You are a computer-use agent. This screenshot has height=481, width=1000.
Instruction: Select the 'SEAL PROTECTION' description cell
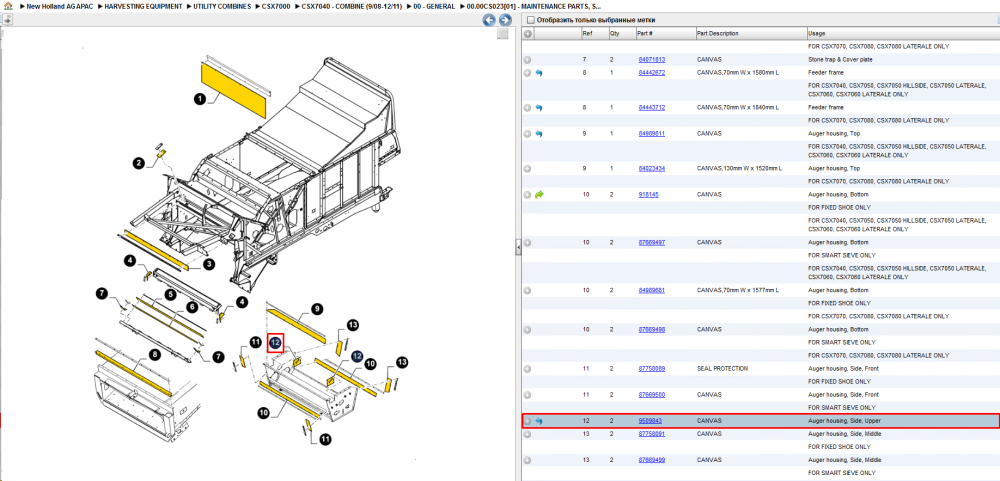(721, 369)
